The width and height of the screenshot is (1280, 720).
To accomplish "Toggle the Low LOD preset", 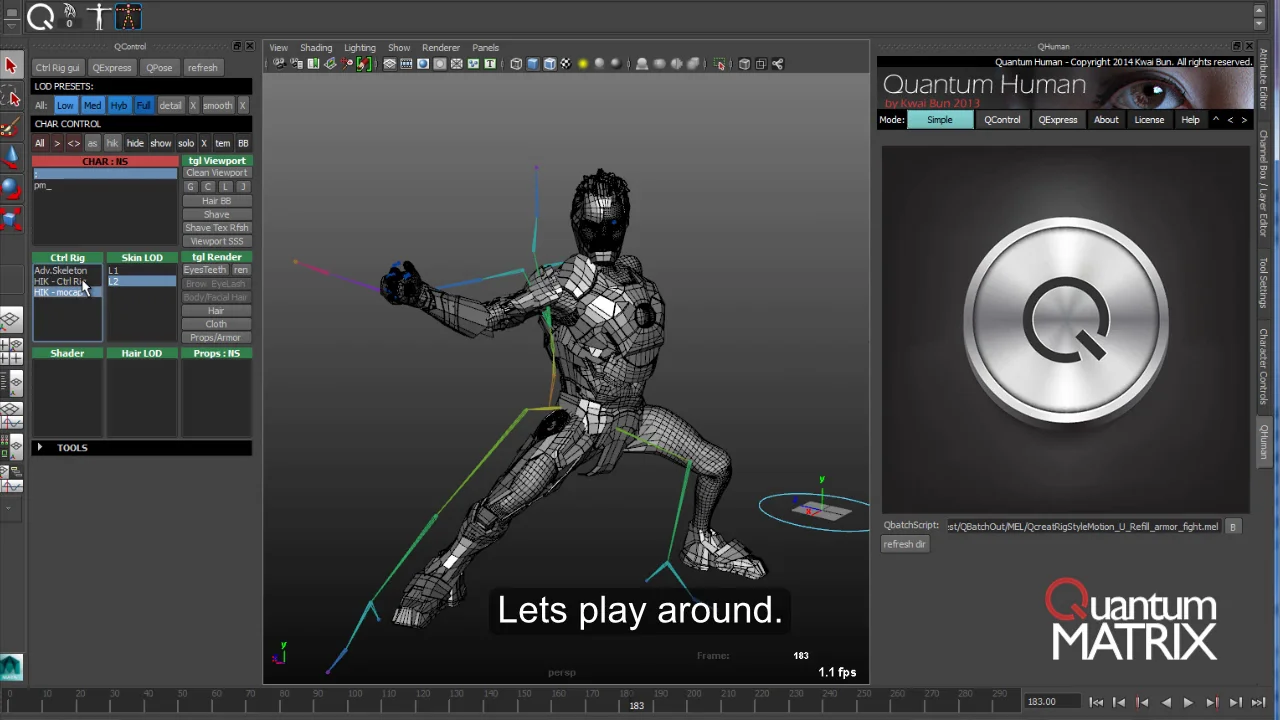I will tap(65, 106).
